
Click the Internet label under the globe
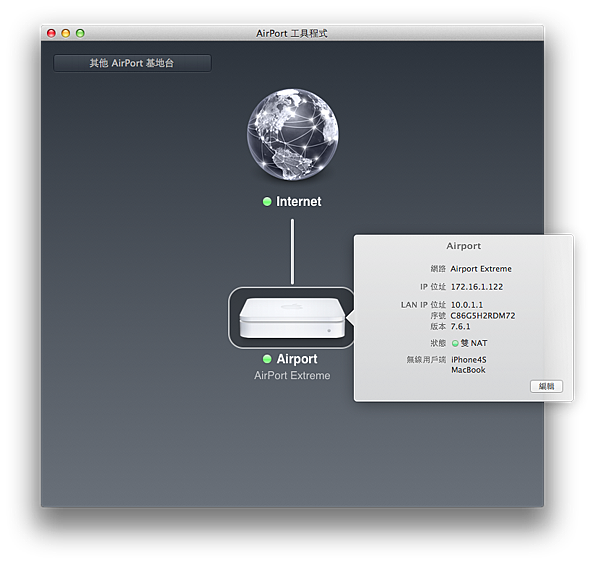(298, 201)
